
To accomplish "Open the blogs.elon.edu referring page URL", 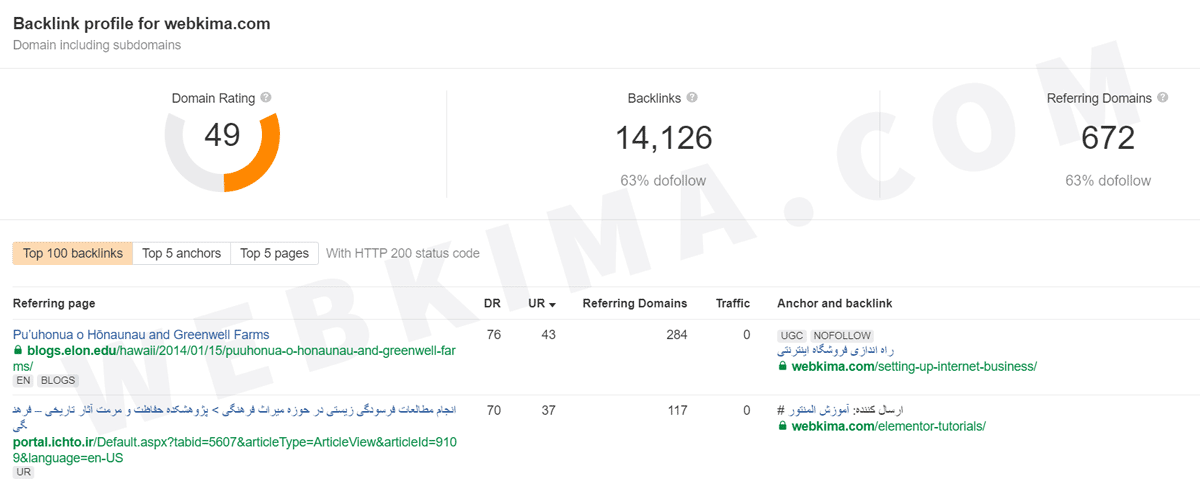I will tap(234, 358).
